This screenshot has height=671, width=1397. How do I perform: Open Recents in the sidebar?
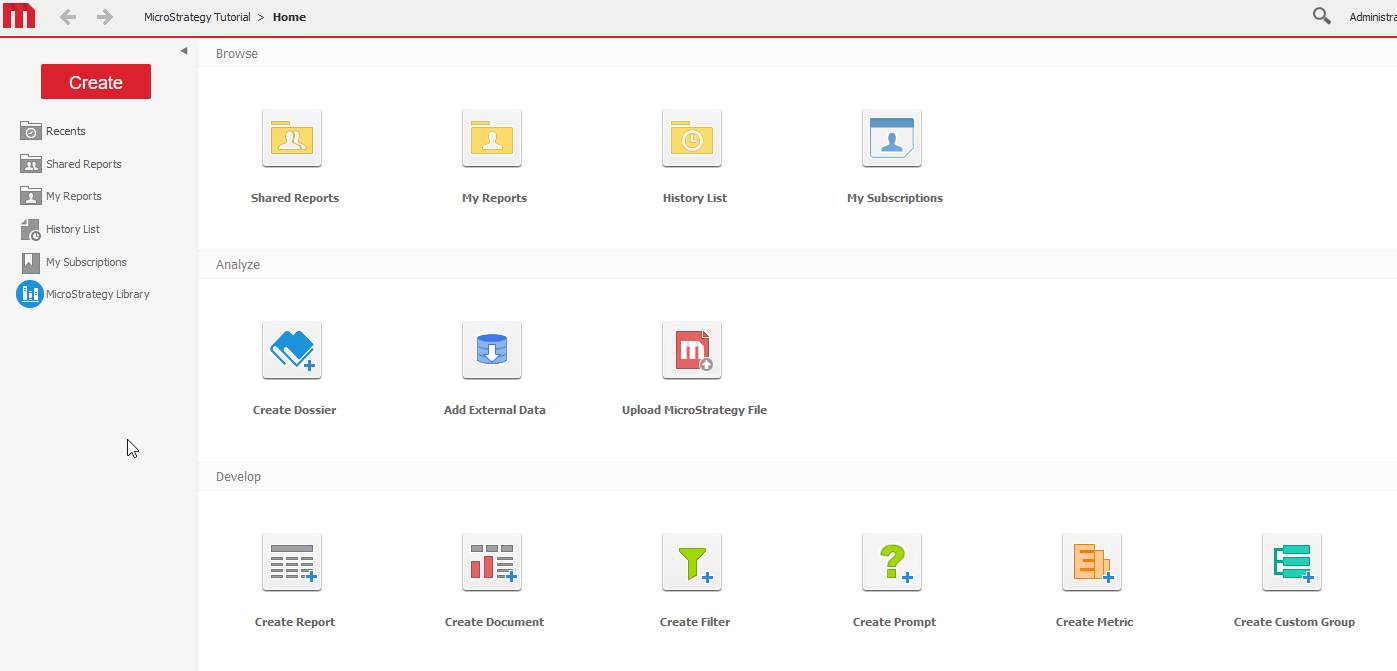pyautogui.click(x=65, y=131)
